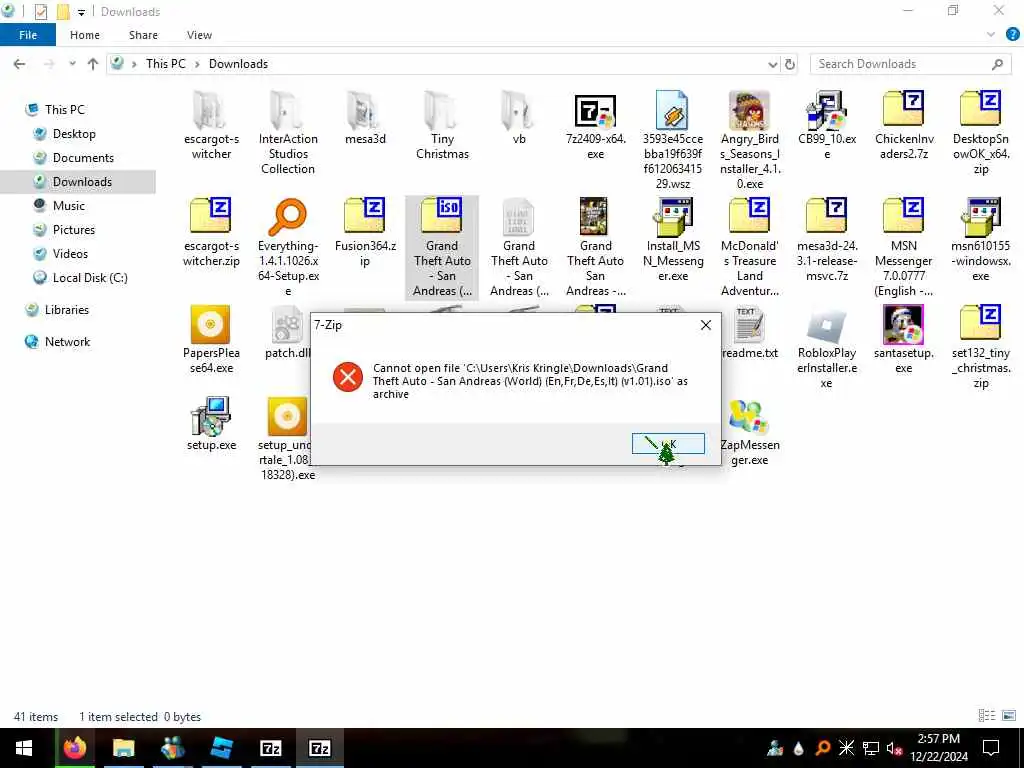Image resolution: width=1024 pixels, height=768 pixels.
Task: Select the RobloxPlayerInstaller.exe file
Action: [827, 347]
